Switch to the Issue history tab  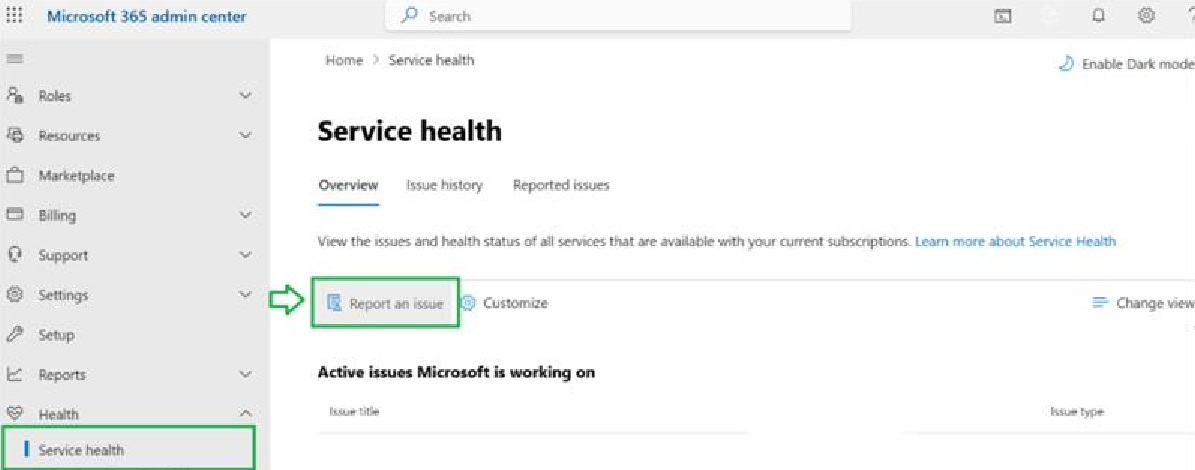click(444, 185)
